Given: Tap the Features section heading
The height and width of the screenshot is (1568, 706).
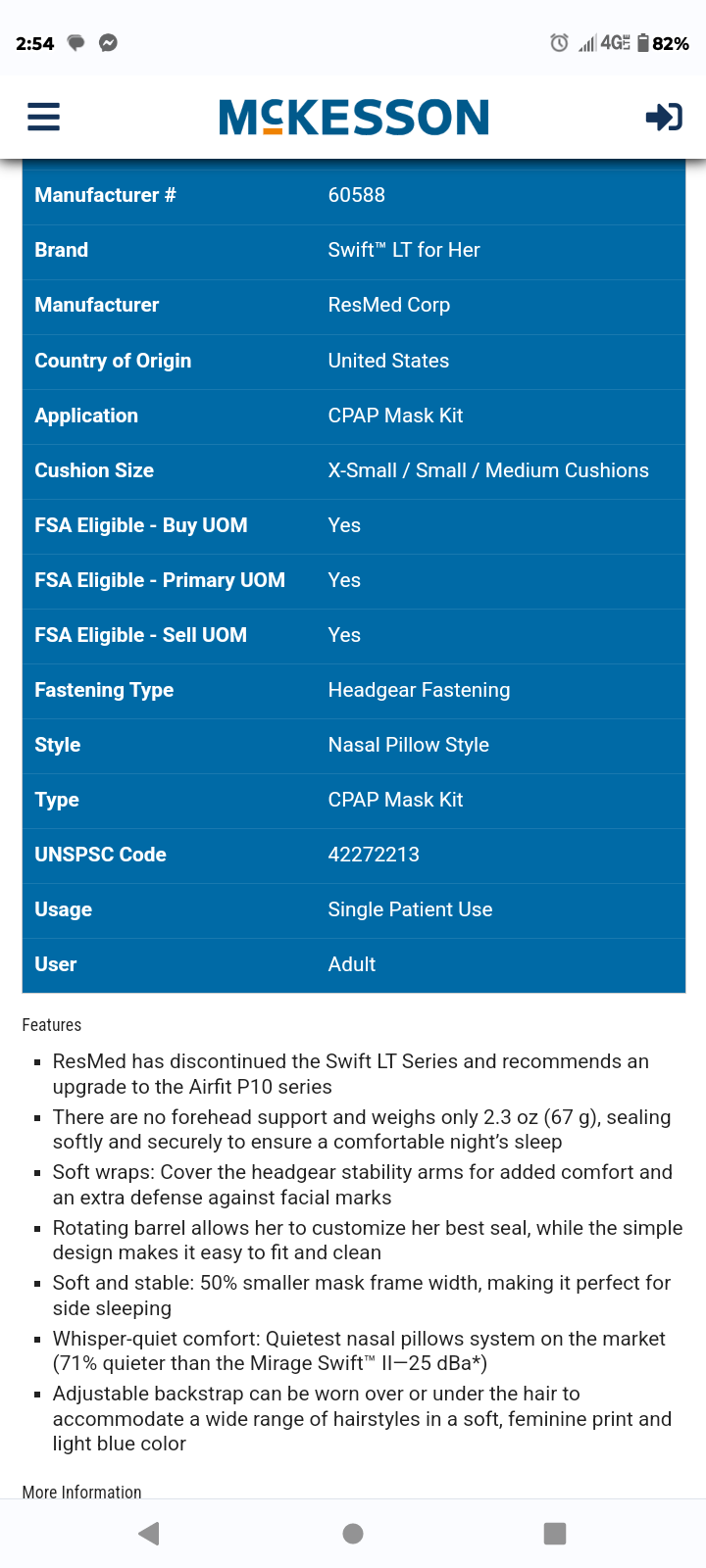Looking at the screenshot, I should (52, 1025).
